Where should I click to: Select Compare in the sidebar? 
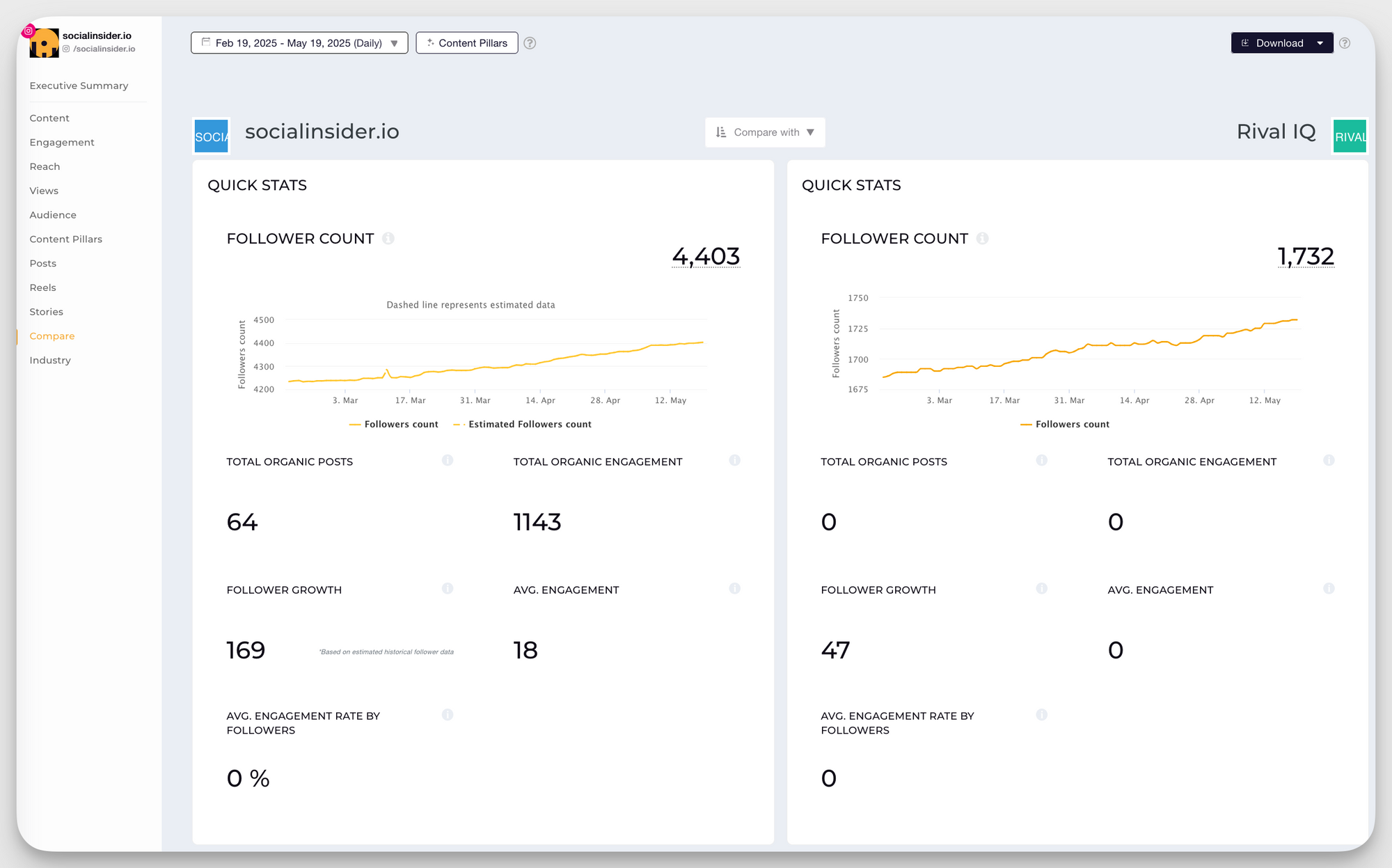(52, 336)
